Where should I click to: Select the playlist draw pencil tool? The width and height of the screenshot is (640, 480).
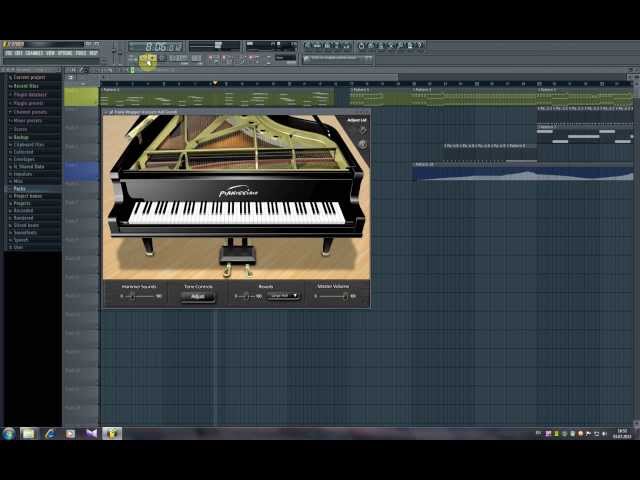[83, 70]
